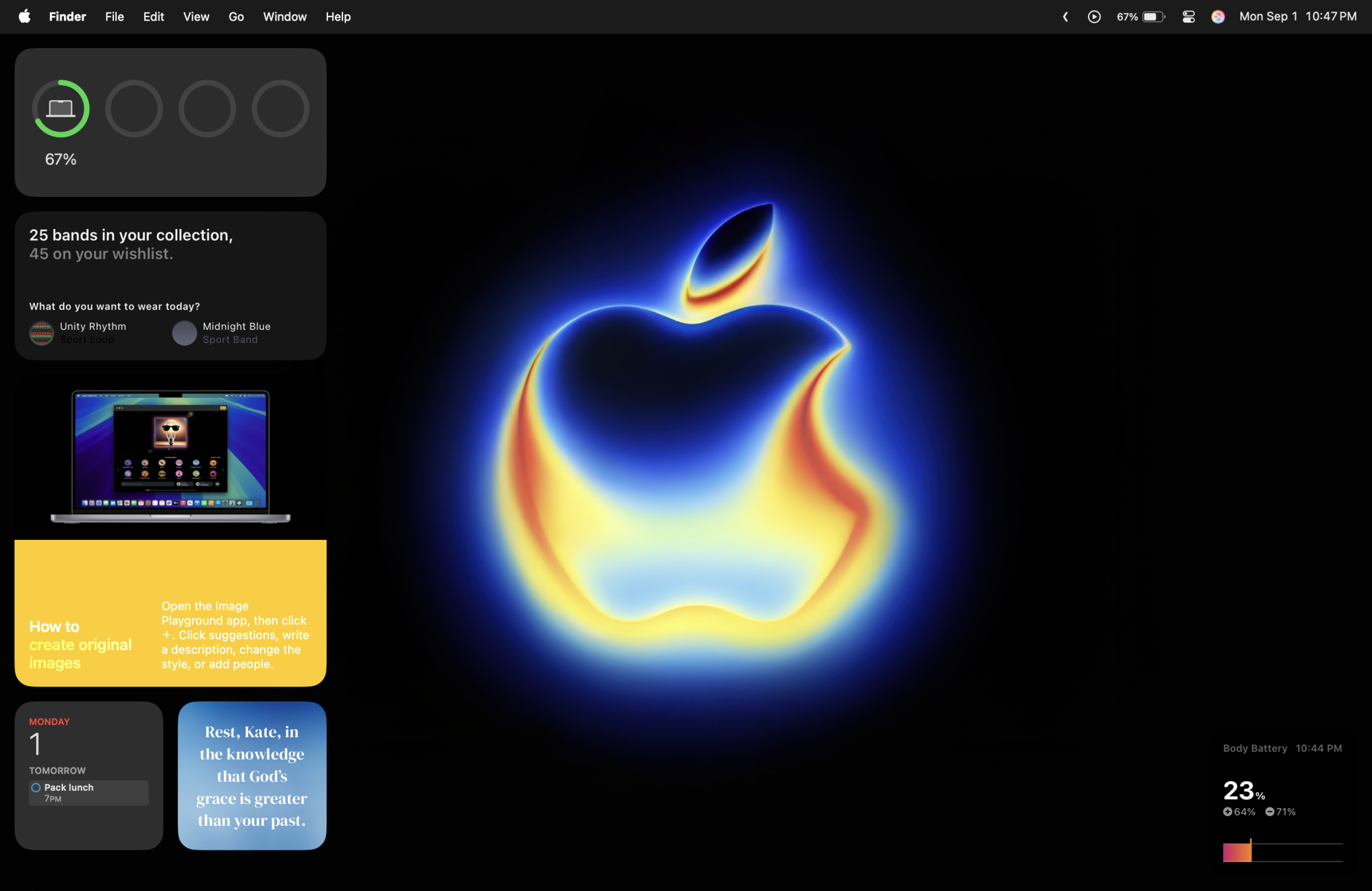Open the File menu

pyautogui.click(x=114, y=16)
